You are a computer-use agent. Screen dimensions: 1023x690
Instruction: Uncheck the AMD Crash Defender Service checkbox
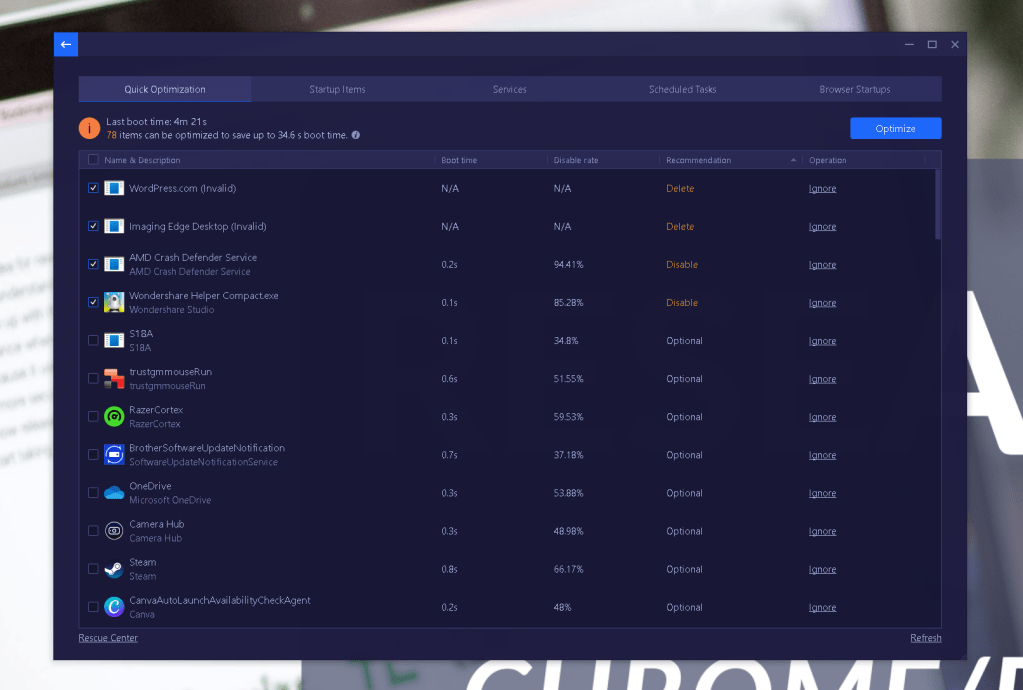pyautogui.click(x=93, y=264)
